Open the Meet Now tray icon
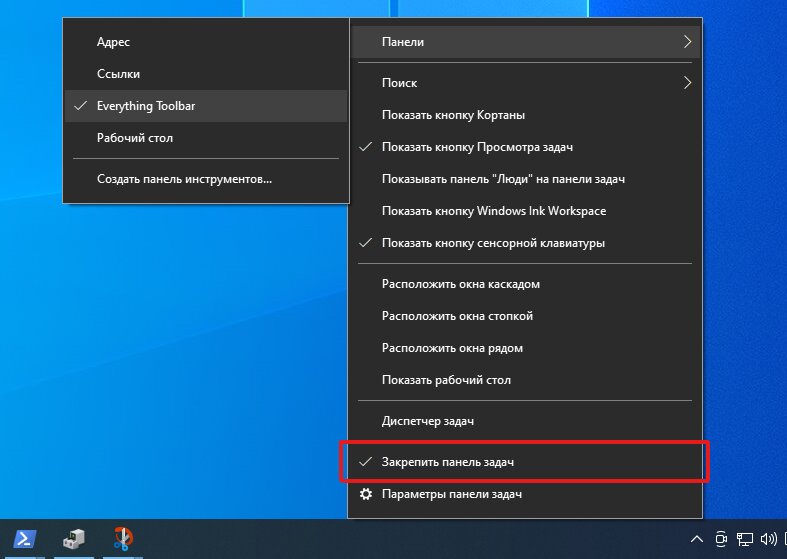This screenshot has width=787, height=559. tap(721, 539)
